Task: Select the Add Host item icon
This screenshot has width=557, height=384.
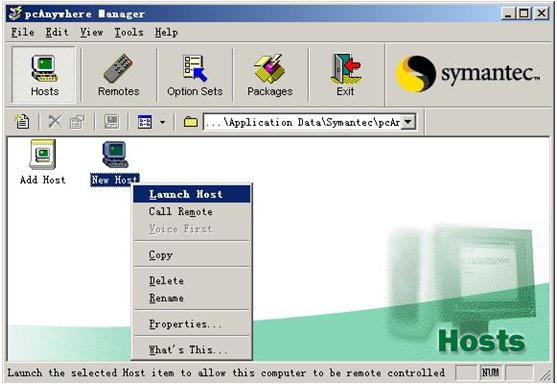Action: 43,155
